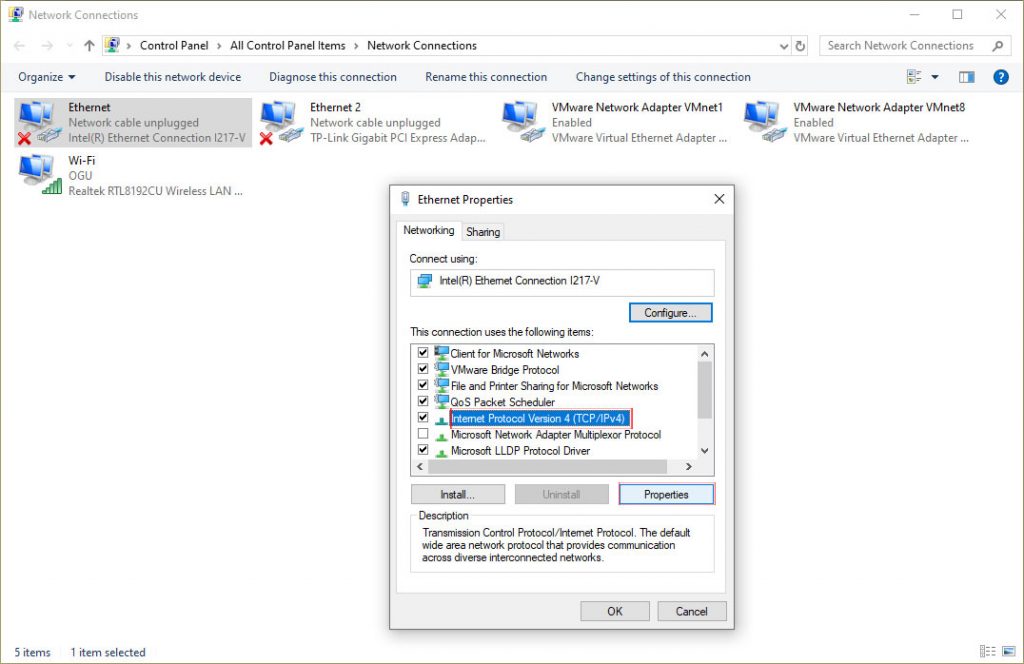Click the Microsoft LLDP Protocol Driver icon
Image resolution: width=1024 pixels, height=664 pixels.
coord(441,451)
